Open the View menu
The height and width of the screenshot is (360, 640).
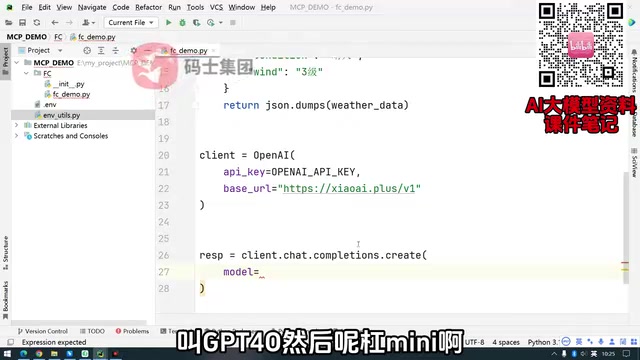(64, 7)
